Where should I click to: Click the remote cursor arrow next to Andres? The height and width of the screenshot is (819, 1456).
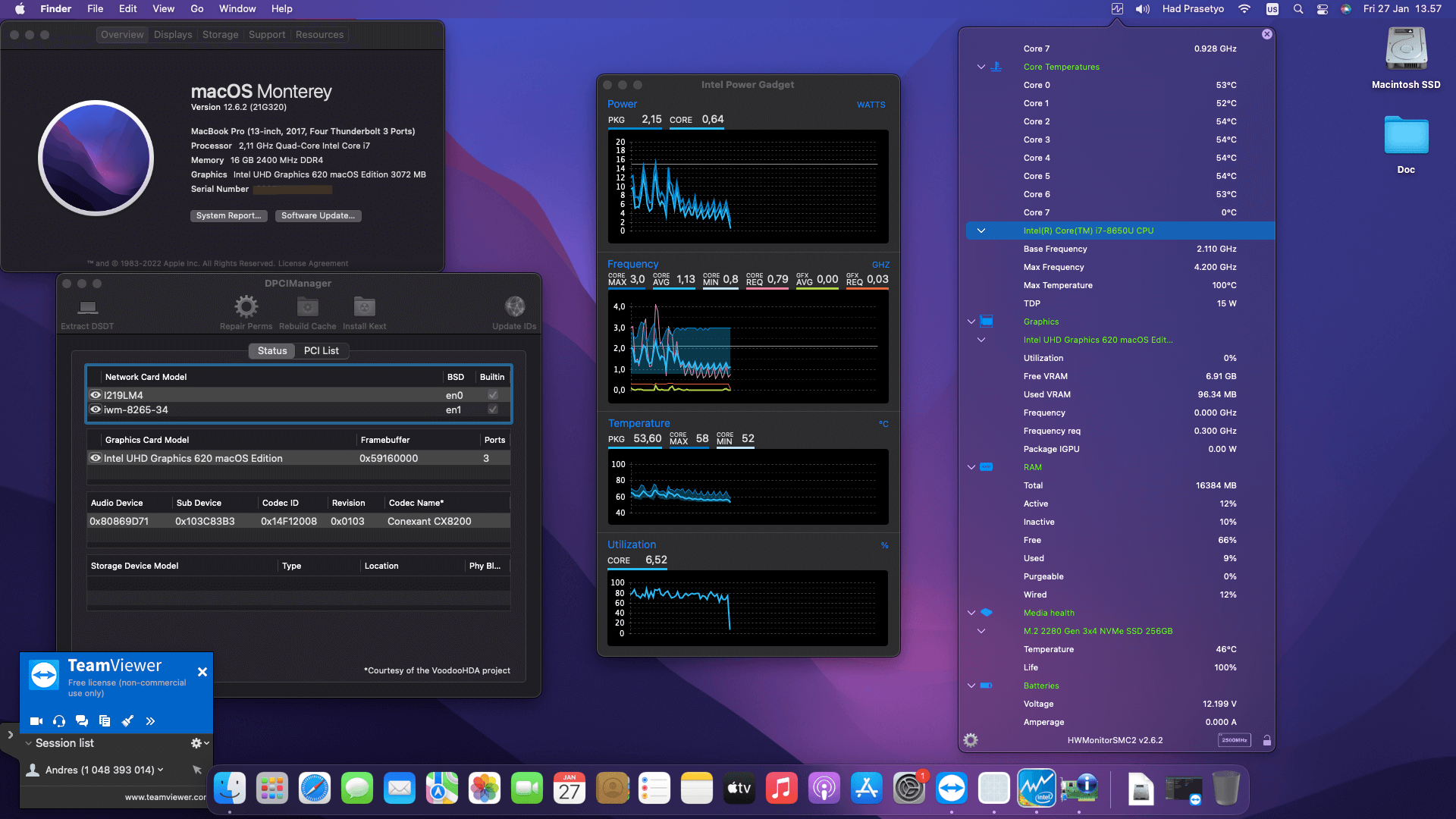197,770
